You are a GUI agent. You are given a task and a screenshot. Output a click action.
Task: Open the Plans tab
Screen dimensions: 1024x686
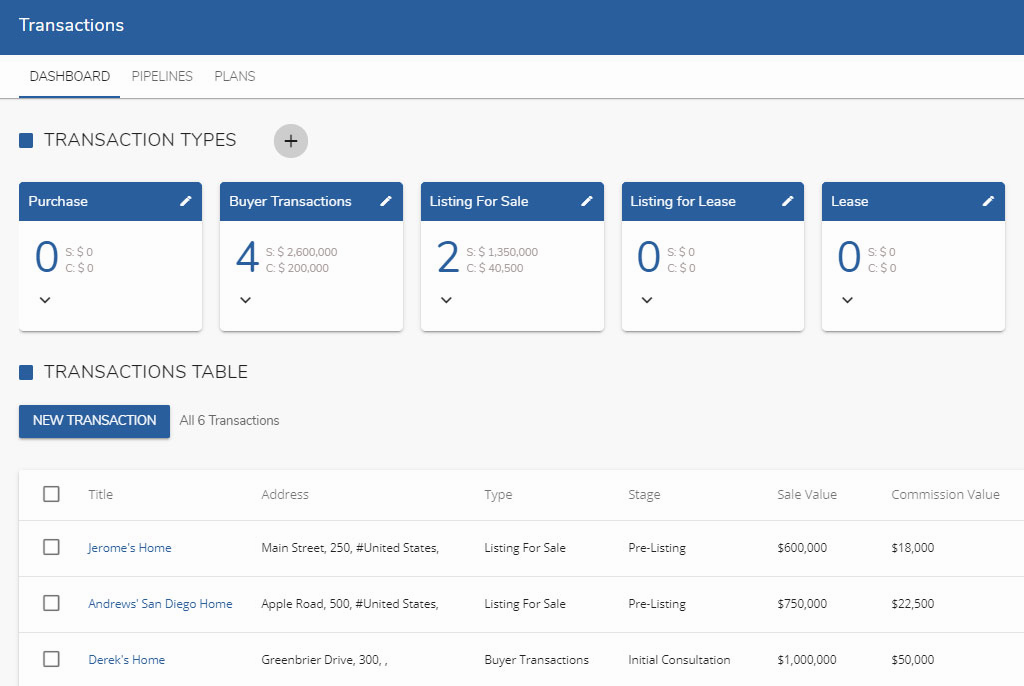click(235, 76)
